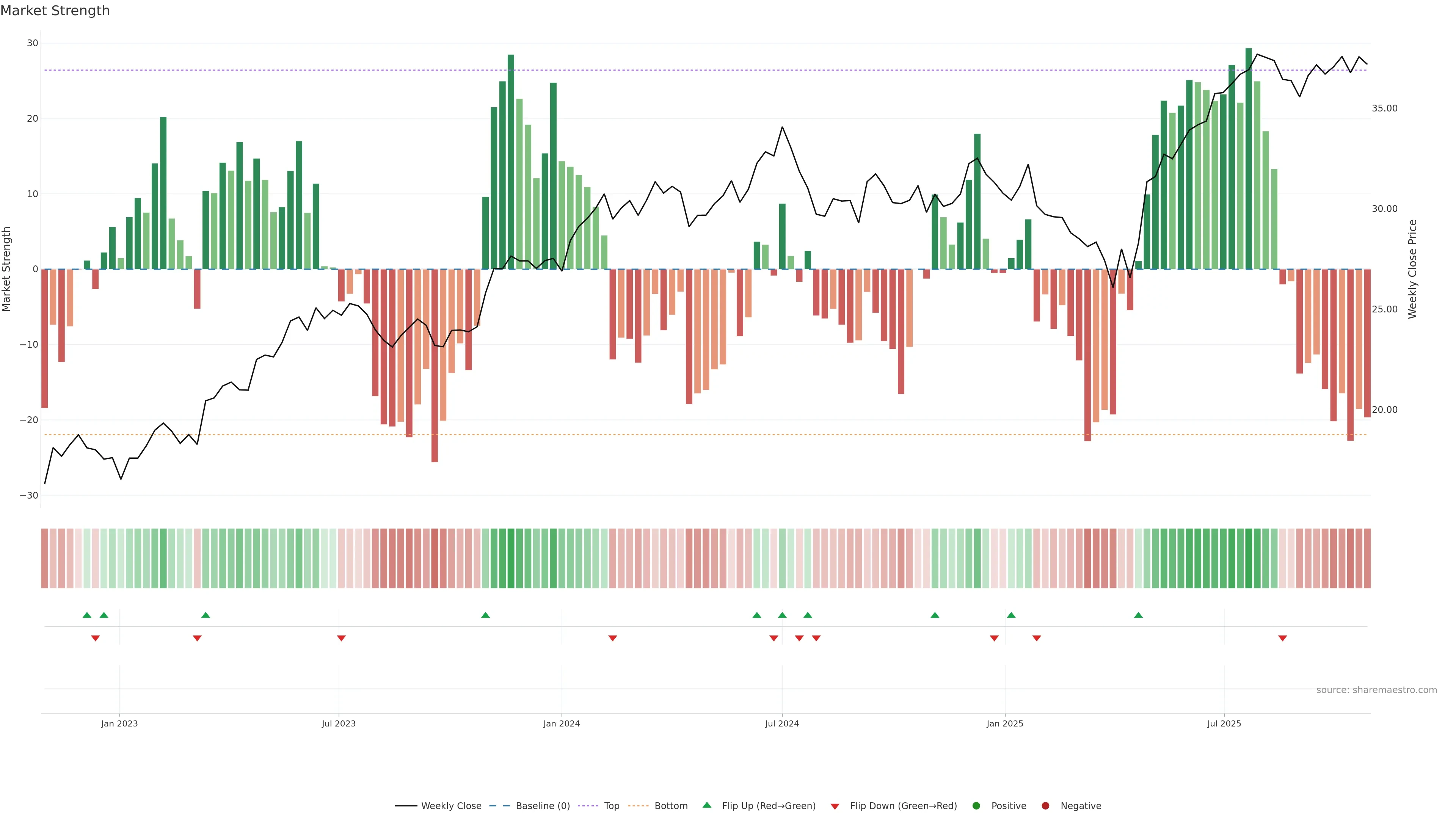Click the source: sharemaestro.com text
The height and width of the screenshot is (819, 1456).
(x=1376, y=690)
